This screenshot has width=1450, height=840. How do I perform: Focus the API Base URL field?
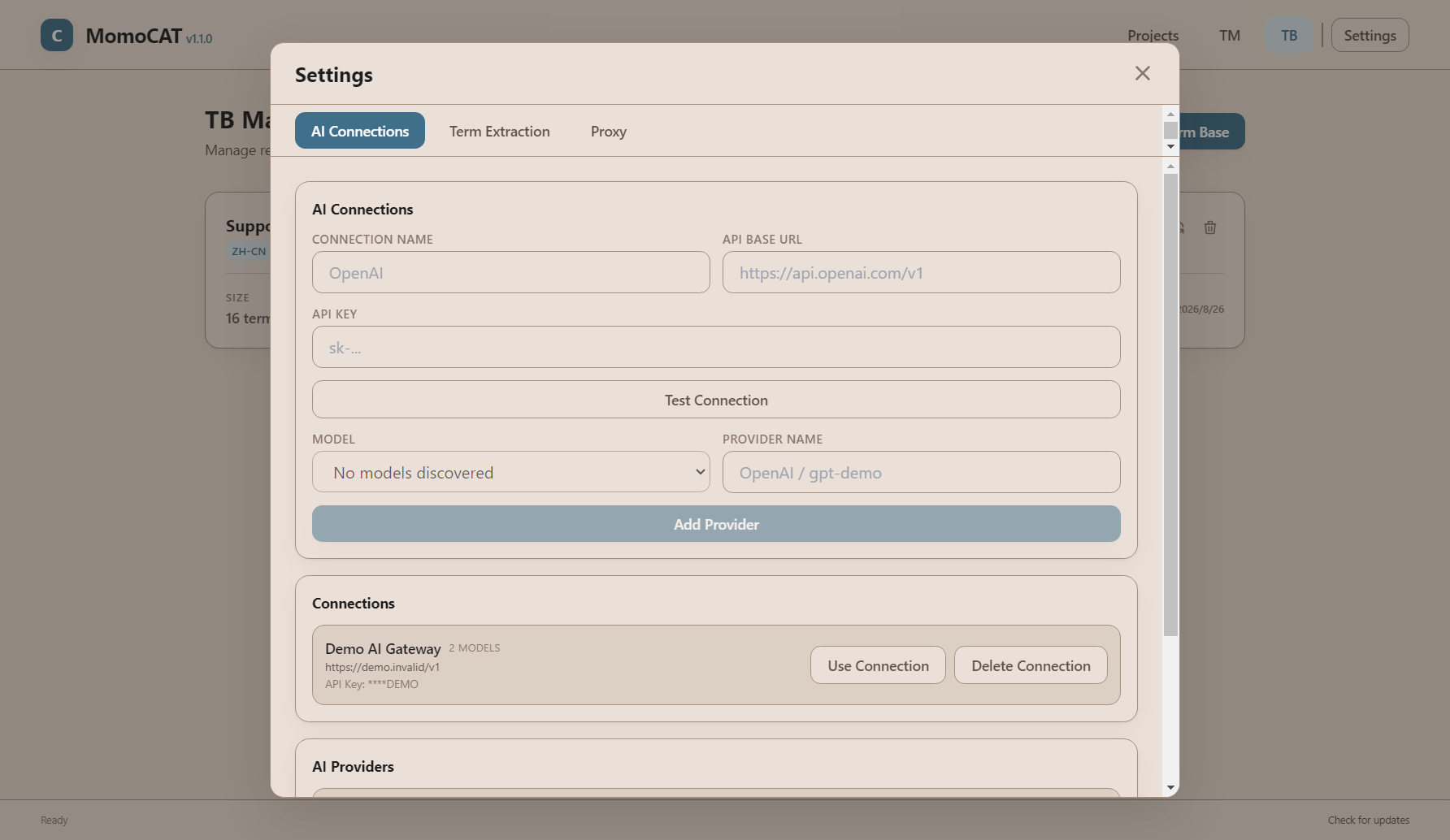(x=922, y=272)
